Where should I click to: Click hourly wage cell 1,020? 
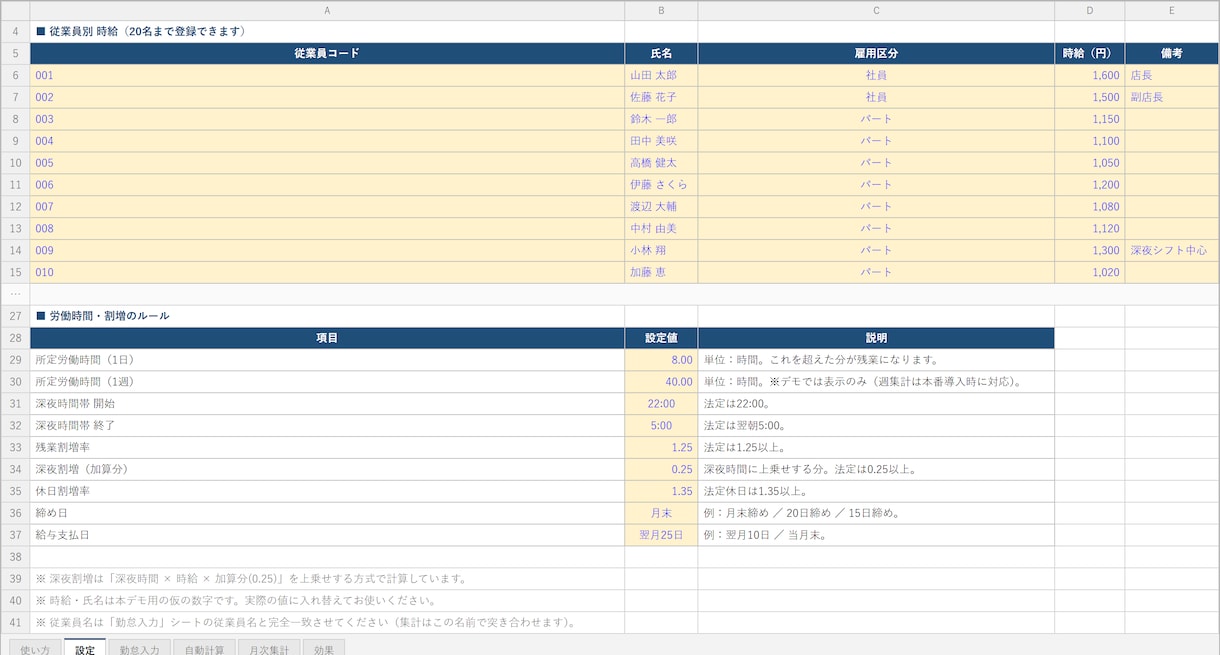[1090, 272]
